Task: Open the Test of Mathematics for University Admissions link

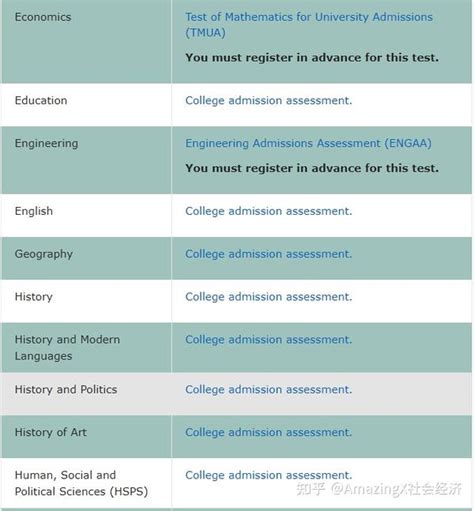Action: click(x=309, y=25)
